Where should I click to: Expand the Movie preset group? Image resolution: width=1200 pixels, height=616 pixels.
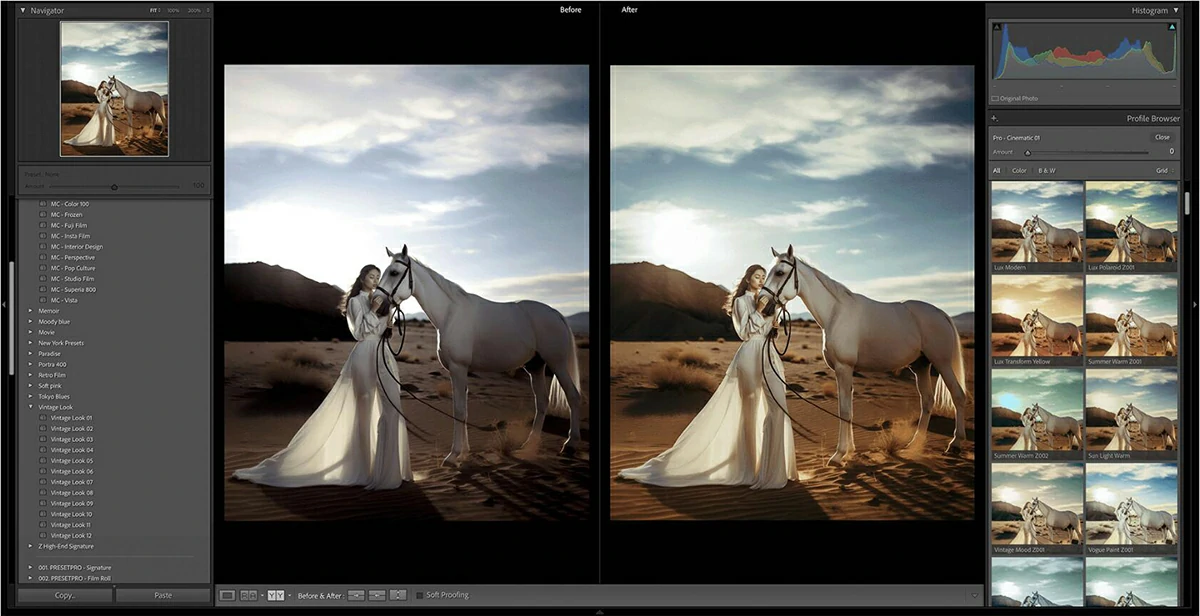point(30,332)
